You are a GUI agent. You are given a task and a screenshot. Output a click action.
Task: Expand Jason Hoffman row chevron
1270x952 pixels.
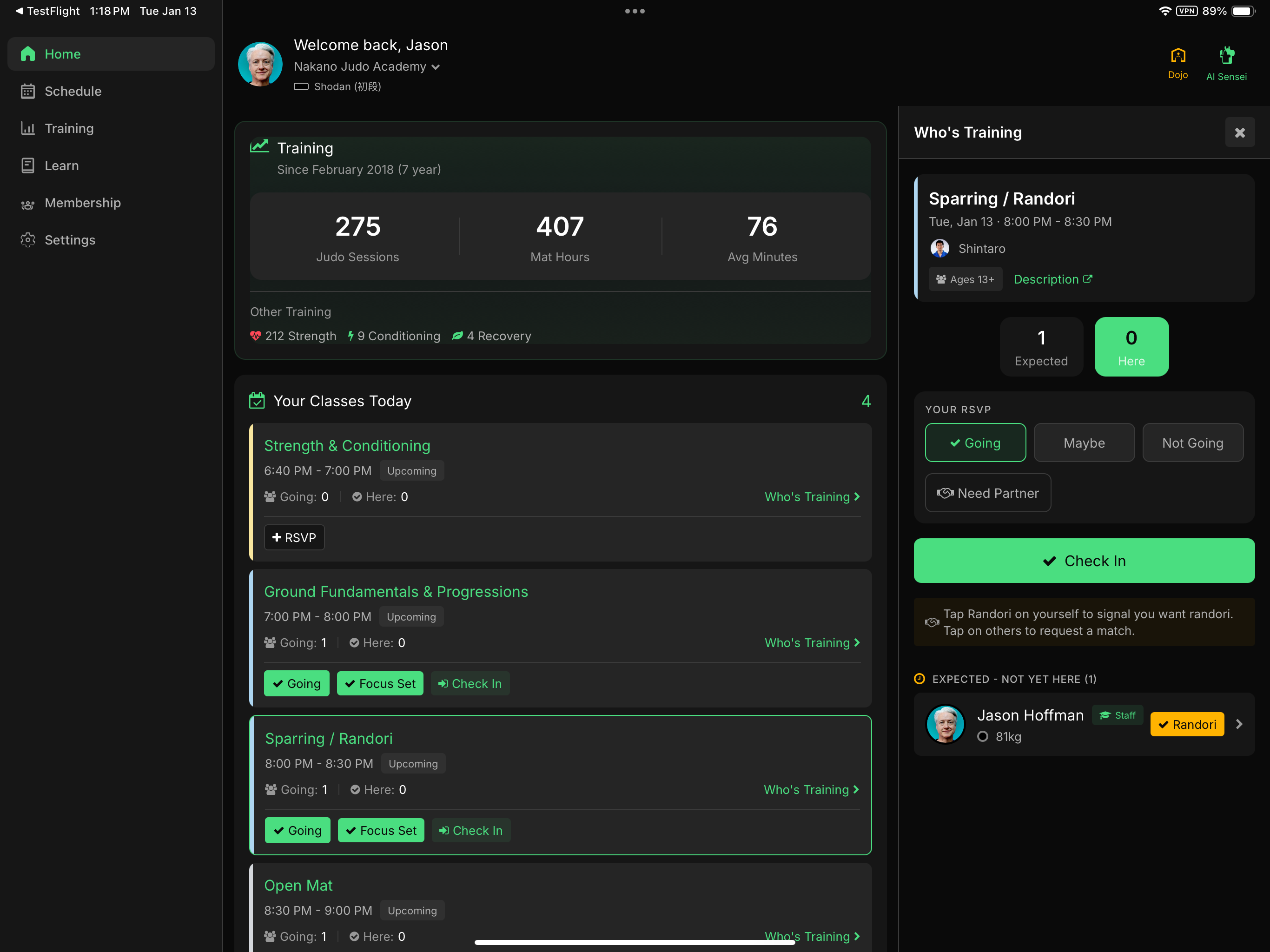(x=1238, y=724)
